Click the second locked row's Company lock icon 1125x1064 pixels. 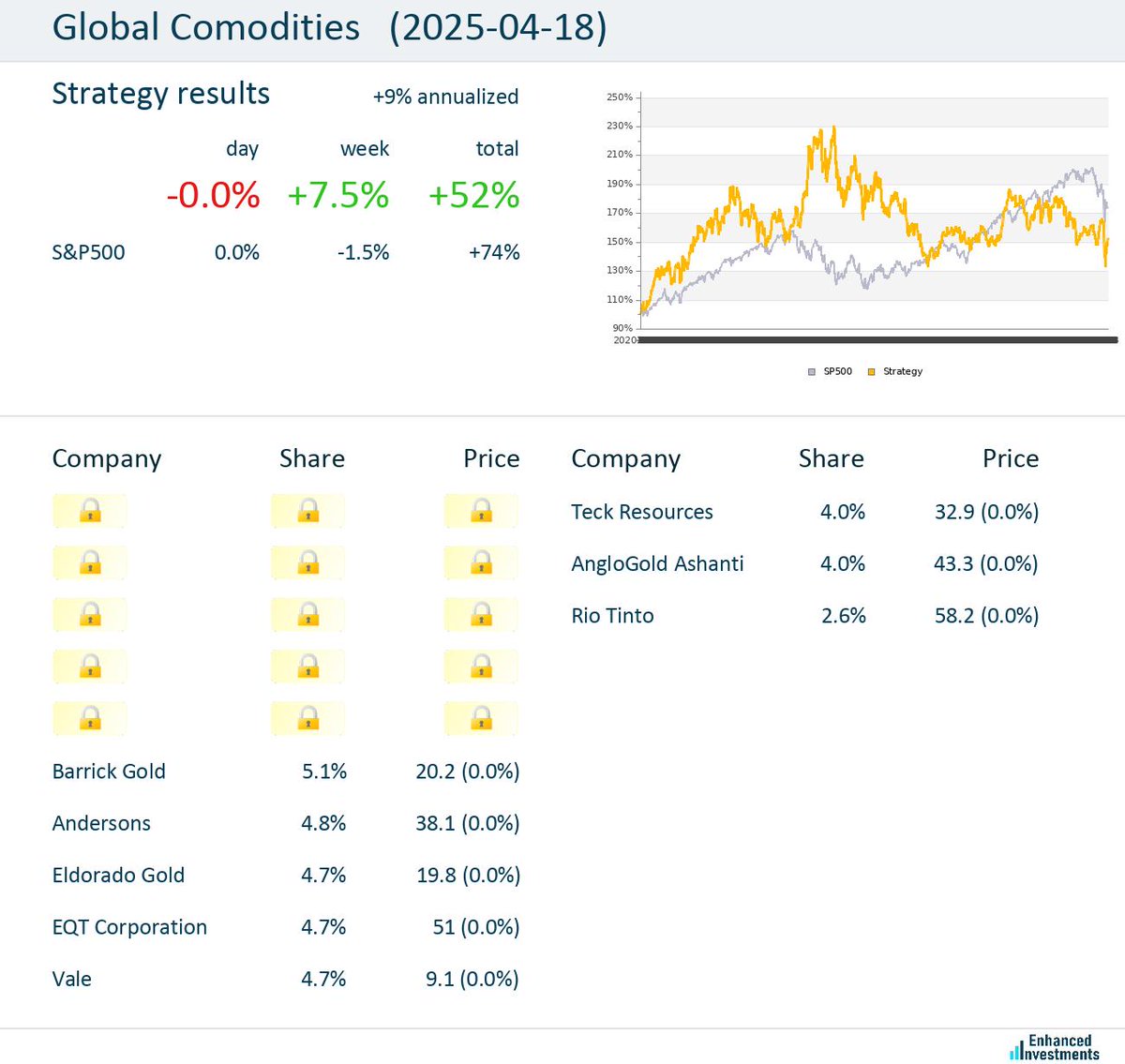coord(90,562)
